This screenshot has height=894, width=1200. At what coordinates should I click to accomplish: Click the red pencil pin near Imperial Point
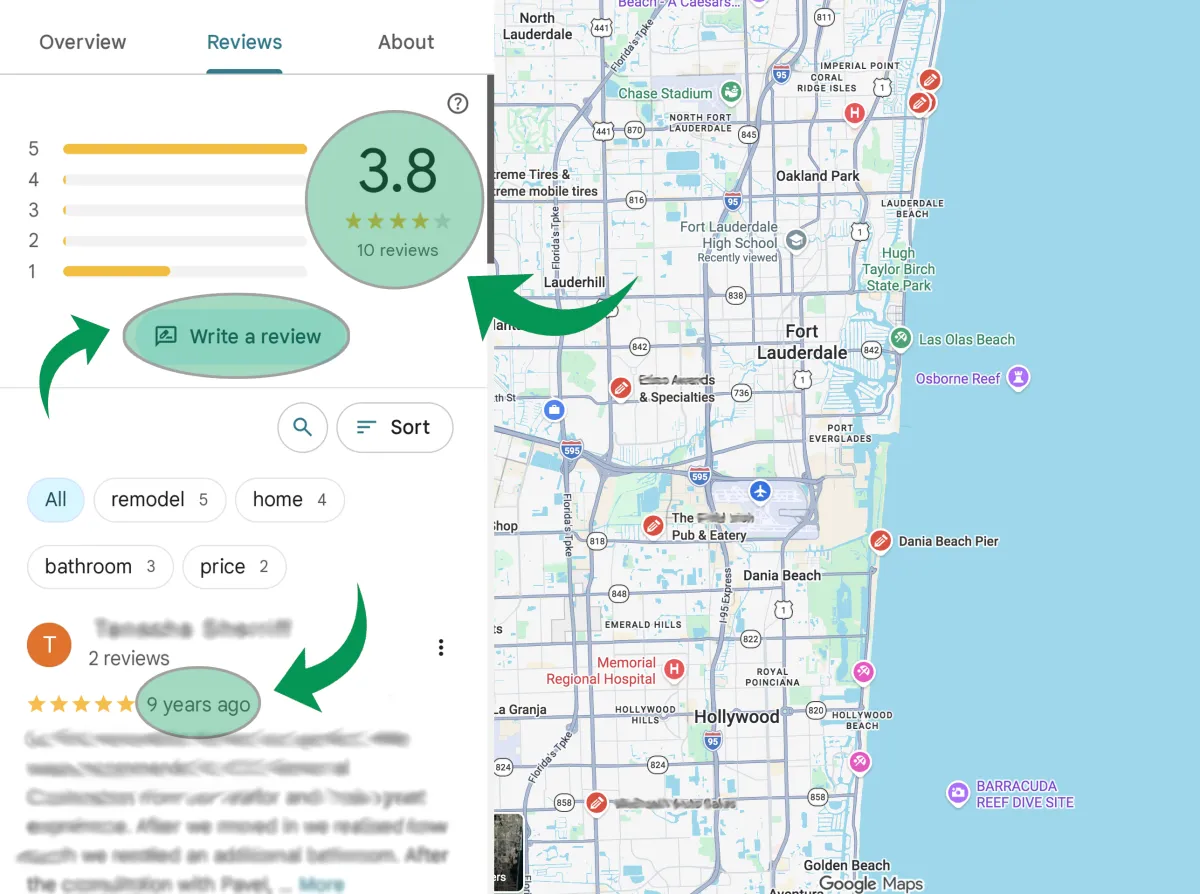click(x=930, y=80)
